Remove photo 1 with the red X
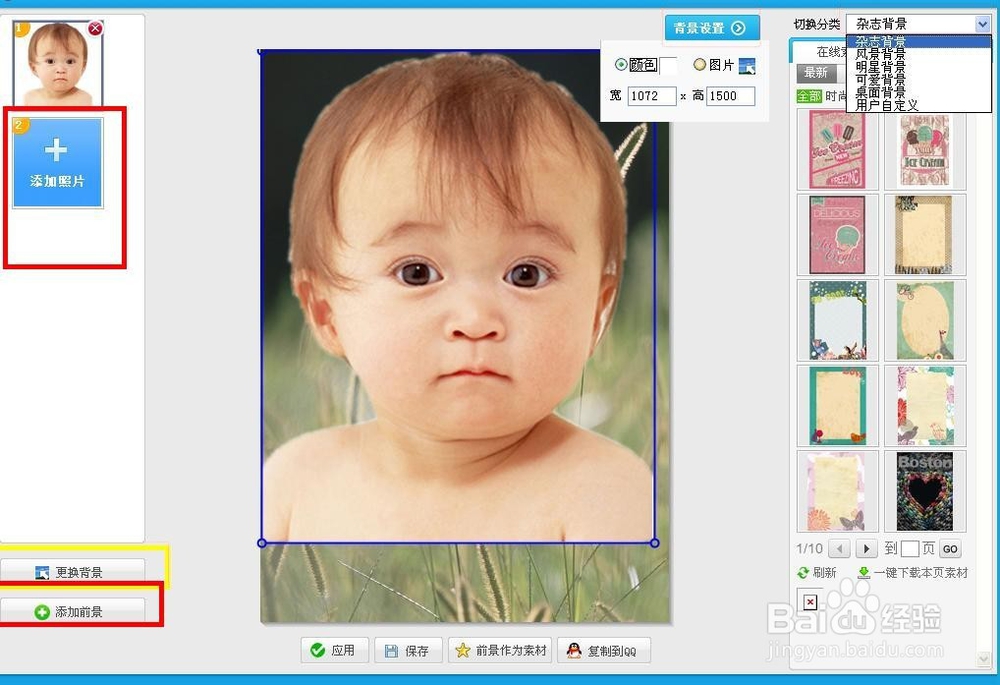The height and width of the screenshot is (685, 1000). [x=95, y=29]
